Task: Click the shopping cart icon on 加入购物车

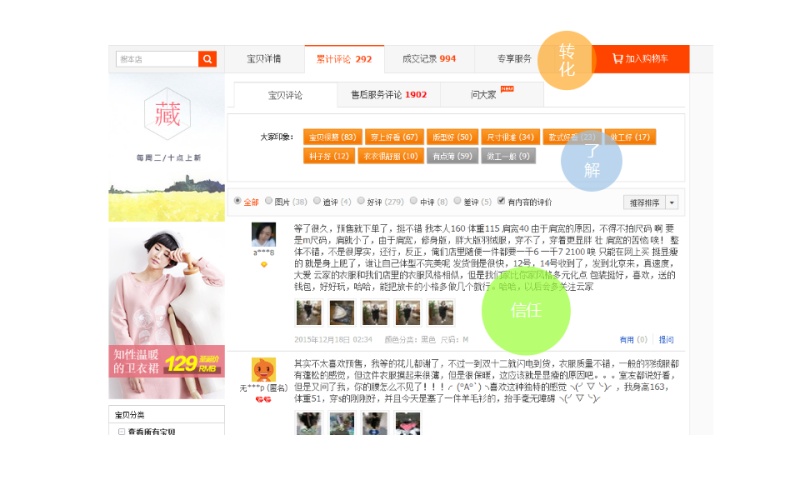Action: (617, 59)
